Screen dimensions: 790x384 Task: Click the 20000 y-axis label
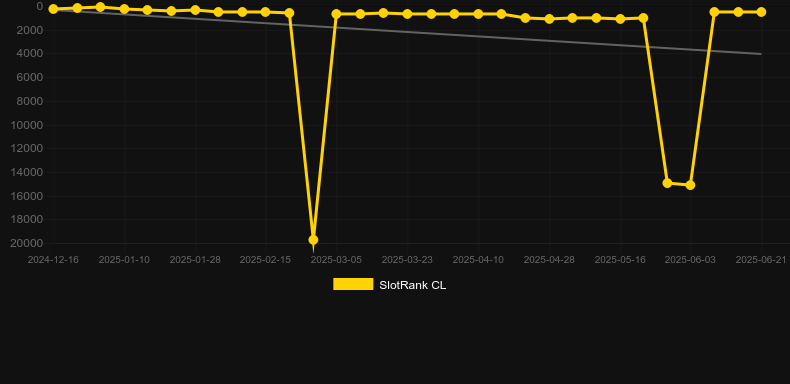[x=27, y=243]
